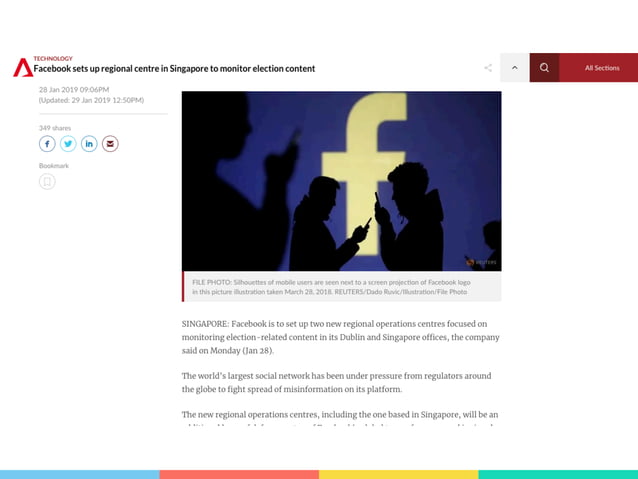Toggle the Bookmark icon for this article
This screenshot has height=479, width=638.
pos(47,182)
